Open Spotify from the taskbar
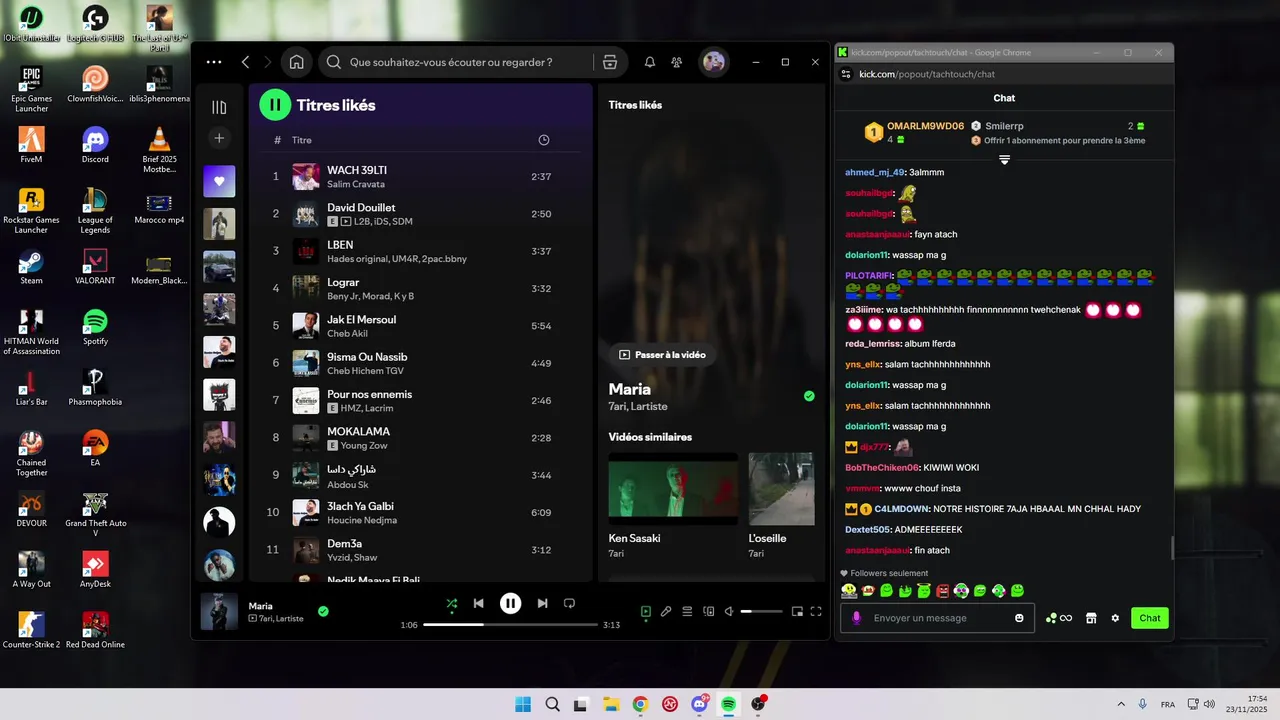The width and height of the screenshot is (1280, 720). click(x=729, y=704)
